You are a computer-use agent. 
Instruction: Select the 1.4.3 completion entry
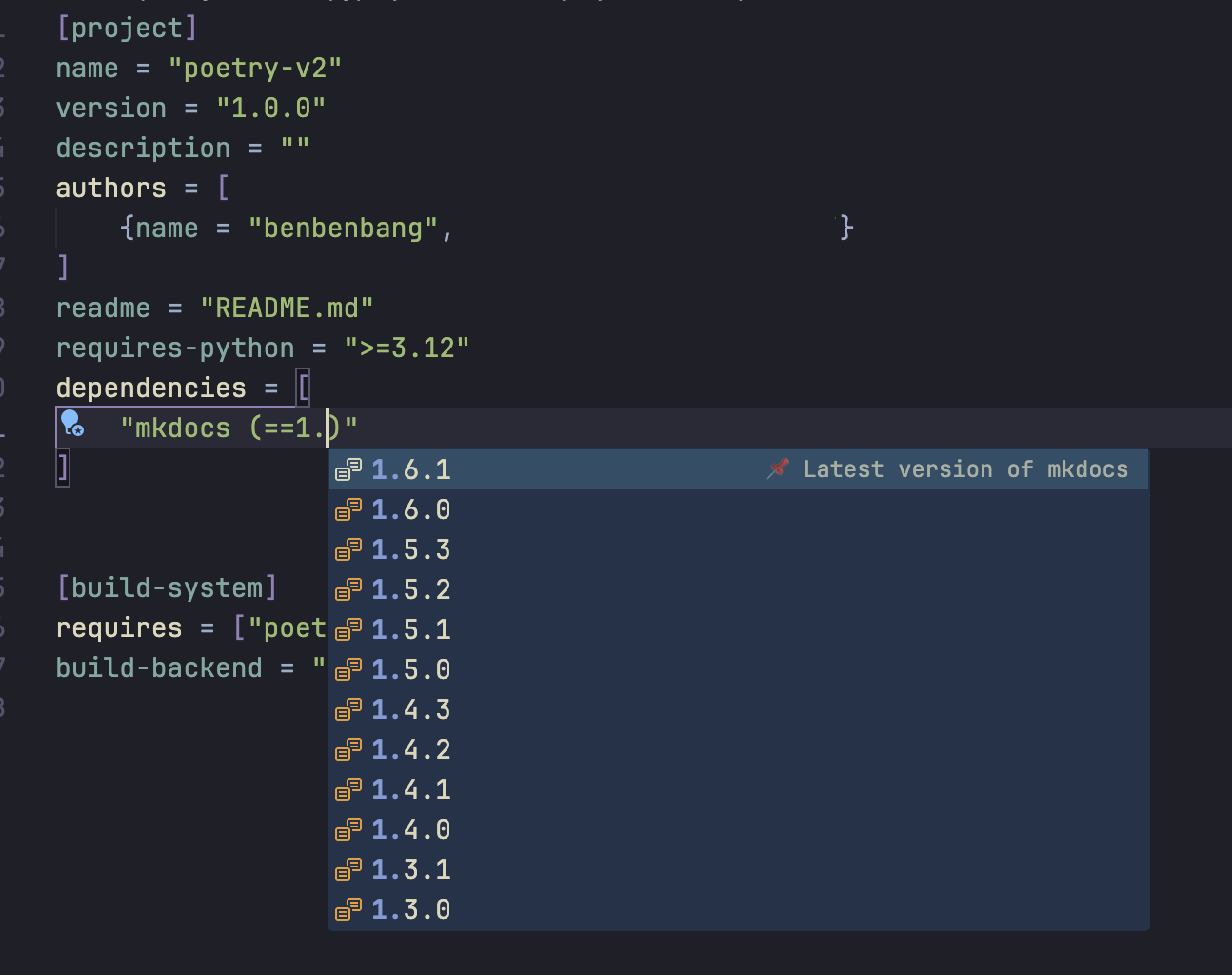click(x=738, y=709)
